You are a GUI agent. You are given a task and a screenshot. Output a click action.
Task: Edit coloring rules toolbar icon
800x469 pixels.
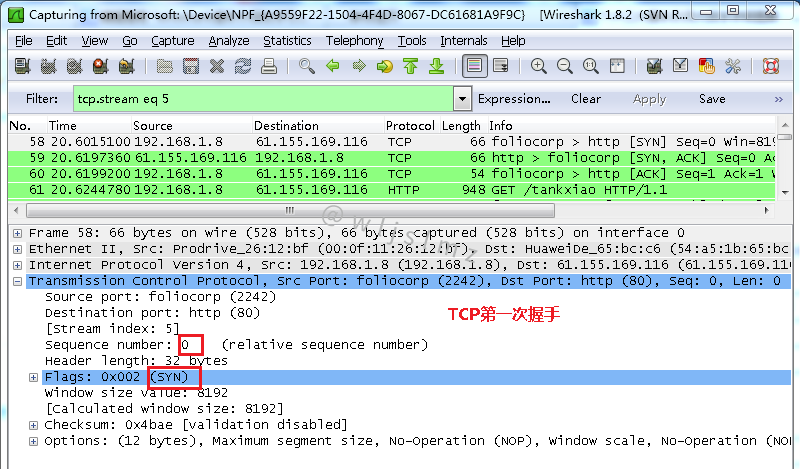707,66
